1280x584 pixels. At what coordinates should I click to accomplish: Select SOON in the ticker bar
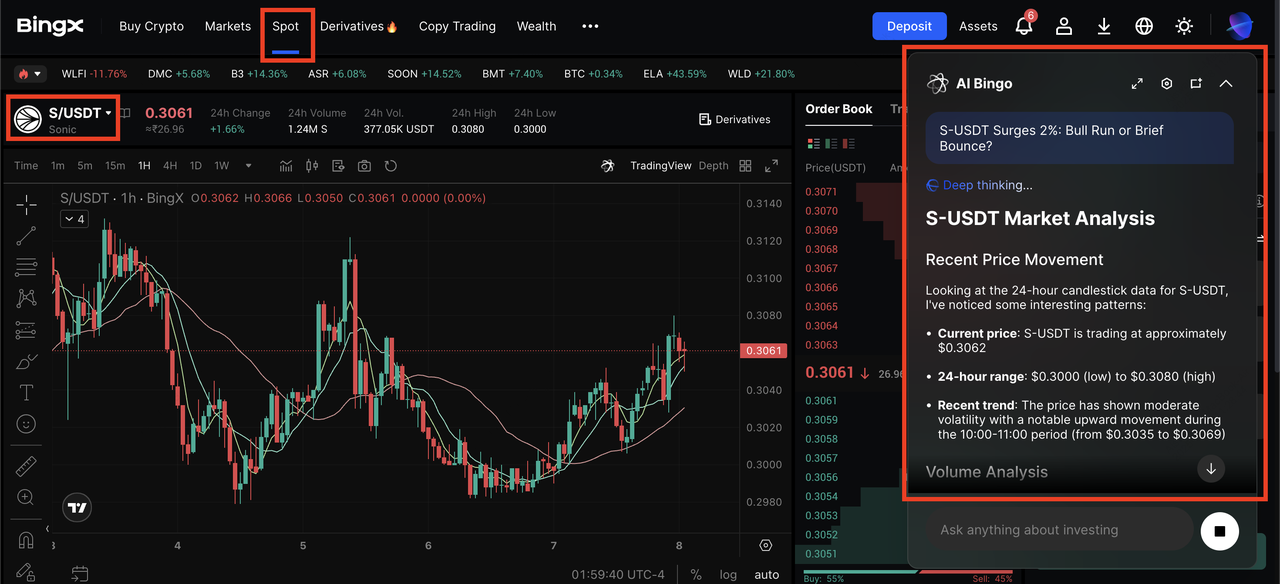click(424, 74)
